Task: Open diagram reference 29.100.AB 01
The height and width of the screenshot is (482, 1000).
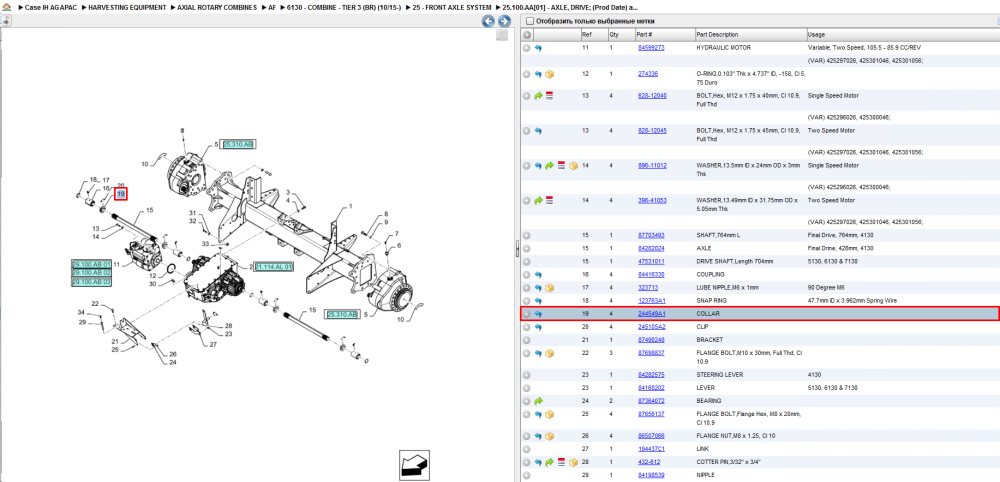Action: (x=91, y=264)
